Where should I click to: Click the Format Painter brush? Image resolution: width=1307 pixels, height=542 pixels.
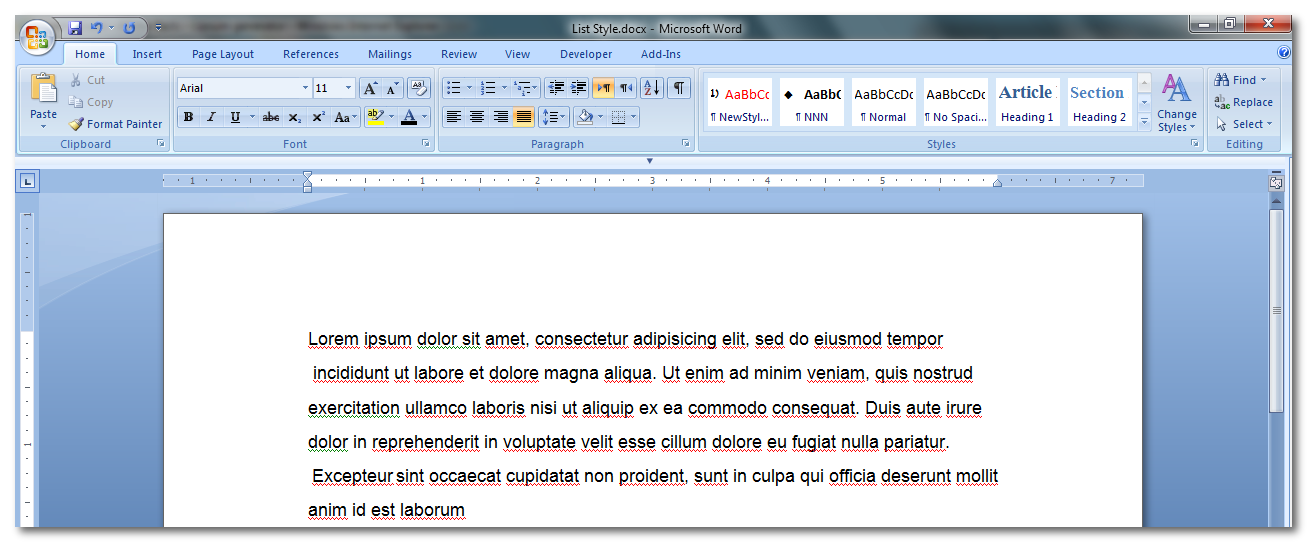tap(77, 124)
